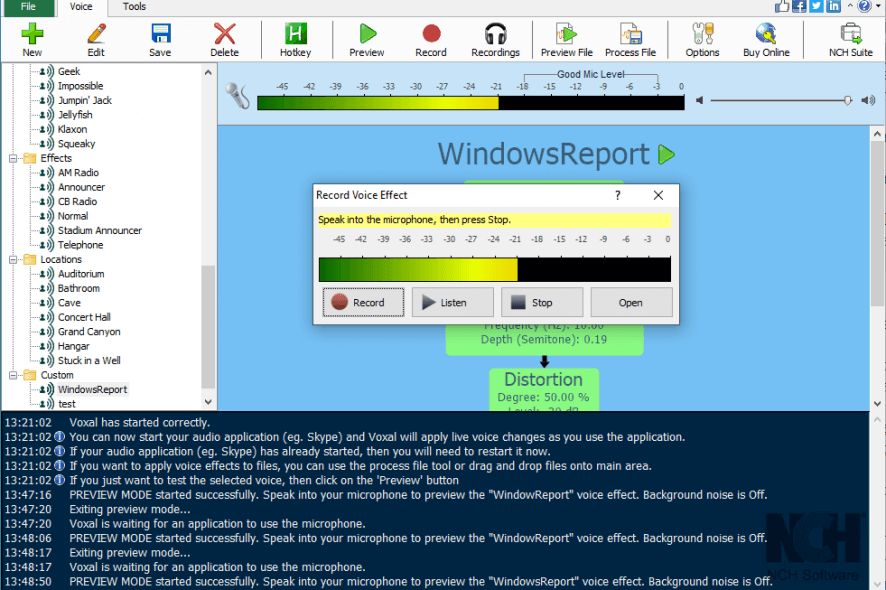The image size is (886, 590).
Task: Click the dialog help question mark
Action: coord(618,195)
